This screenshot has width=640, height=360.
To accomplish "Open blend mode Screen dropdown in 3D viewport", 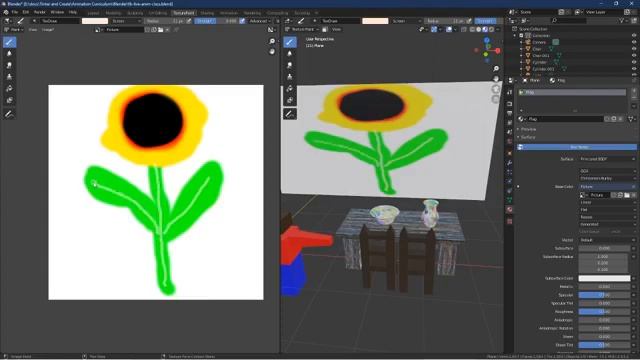I will 407,21.
